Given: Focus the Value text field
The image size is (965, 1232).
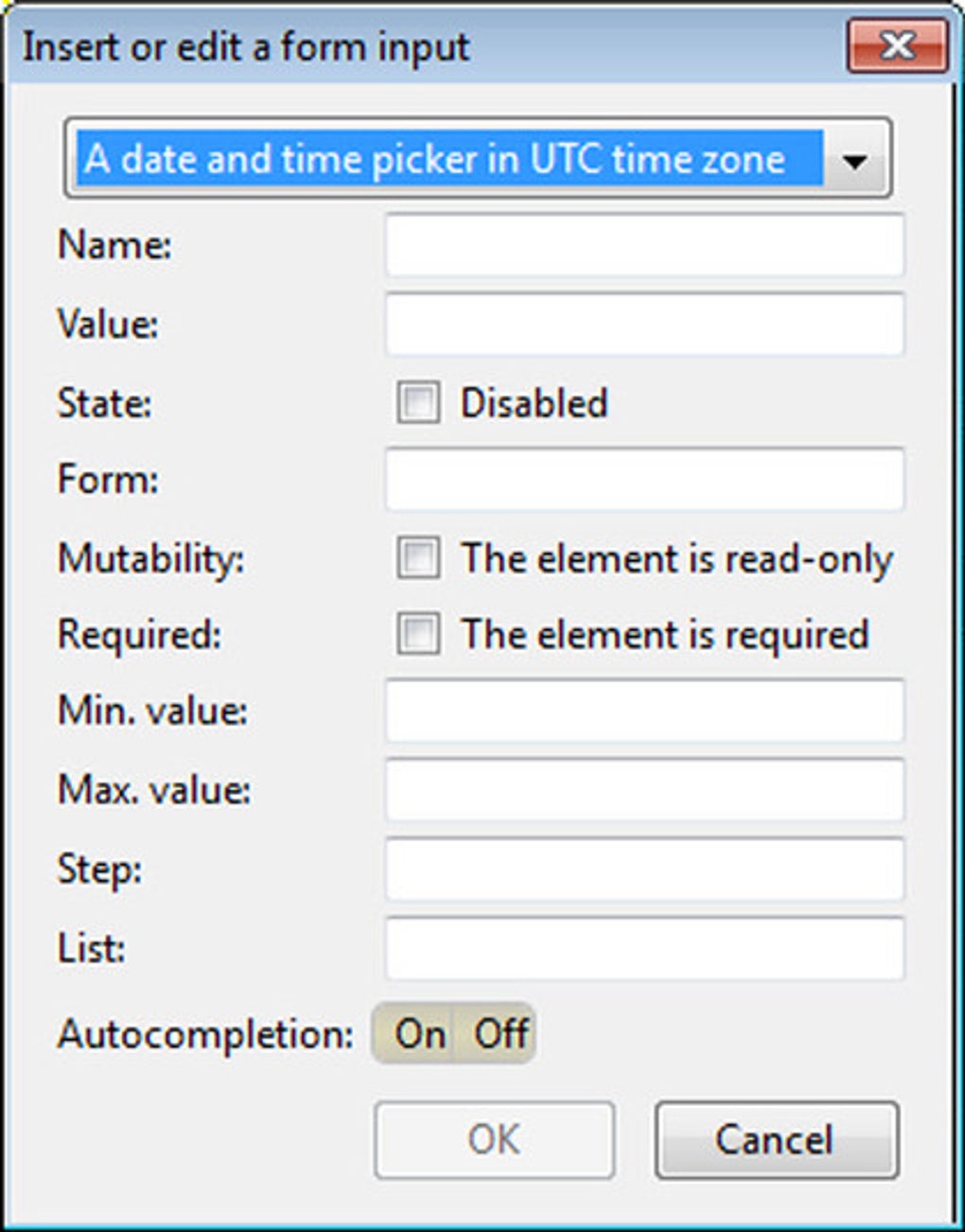Looking at the screenshot, I should (x=644, y=325).
